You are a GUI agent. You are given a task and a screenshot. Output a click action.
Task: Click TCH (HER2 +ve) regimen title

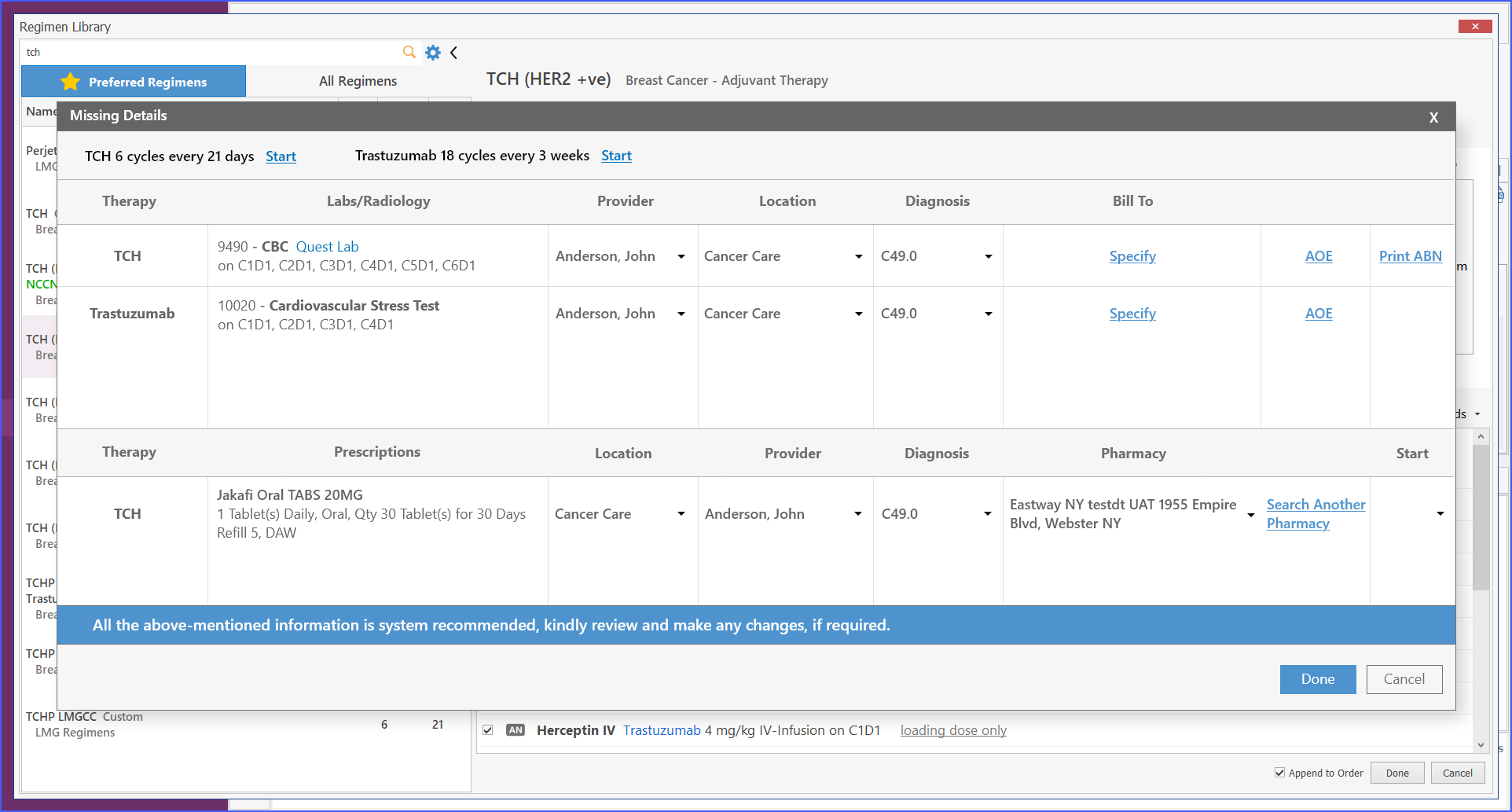pos(549,79)
